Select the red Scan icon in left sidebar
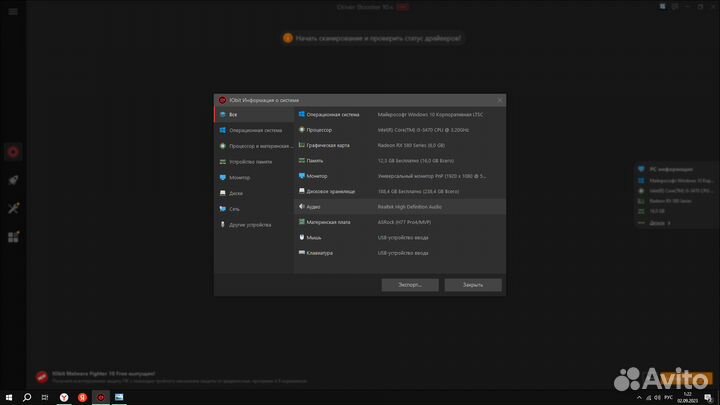 (x=13, y=152)
